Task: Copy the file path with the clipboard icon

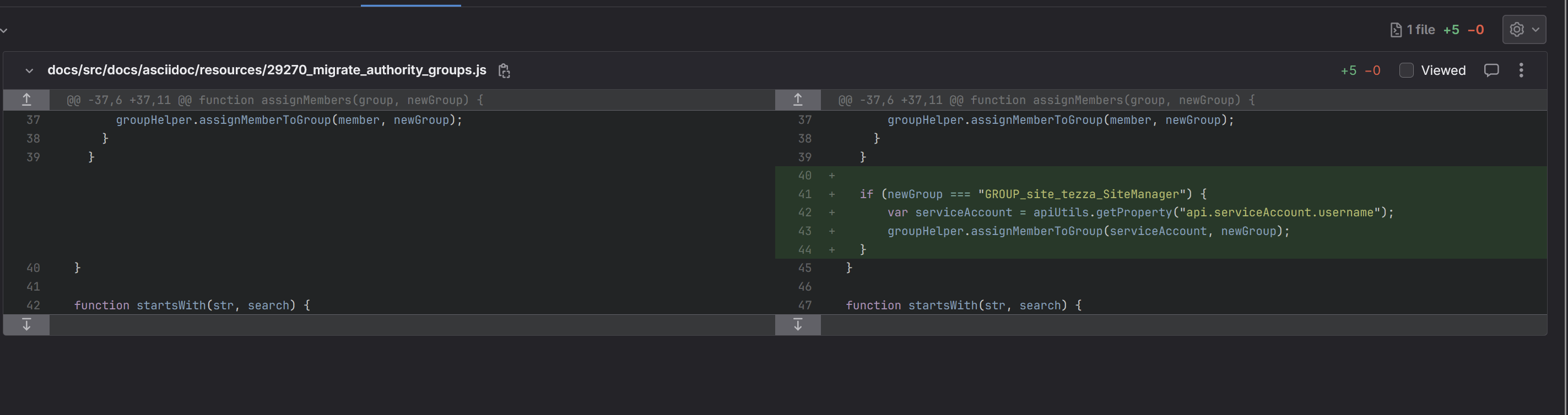Action: click(504, 70)
